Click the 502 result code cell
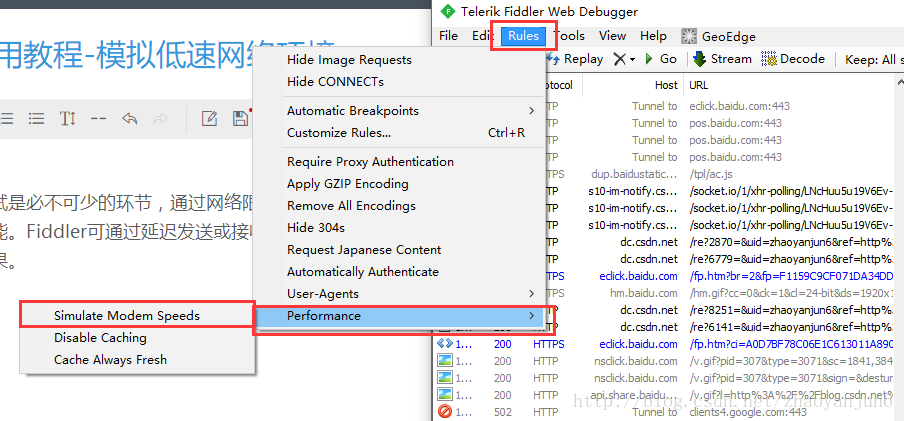904x421 pixels. (503, 412)
